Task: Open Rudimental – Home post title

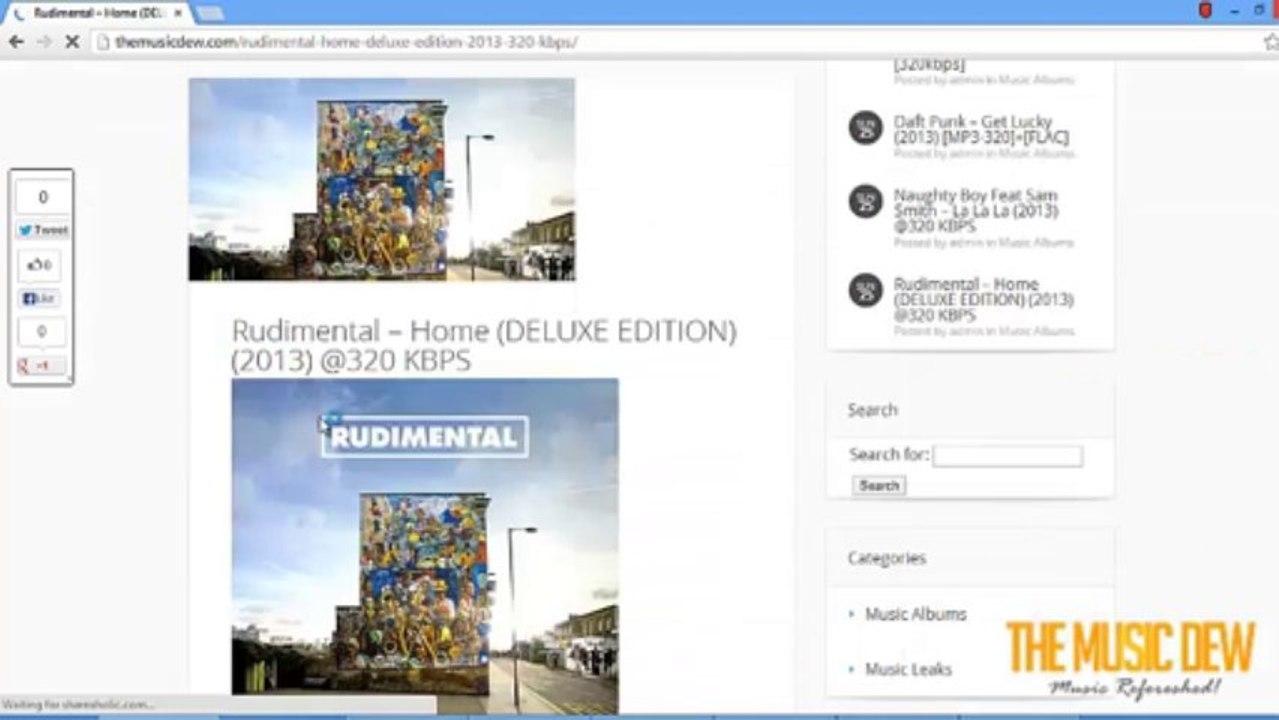Action: tap(484, 345)
